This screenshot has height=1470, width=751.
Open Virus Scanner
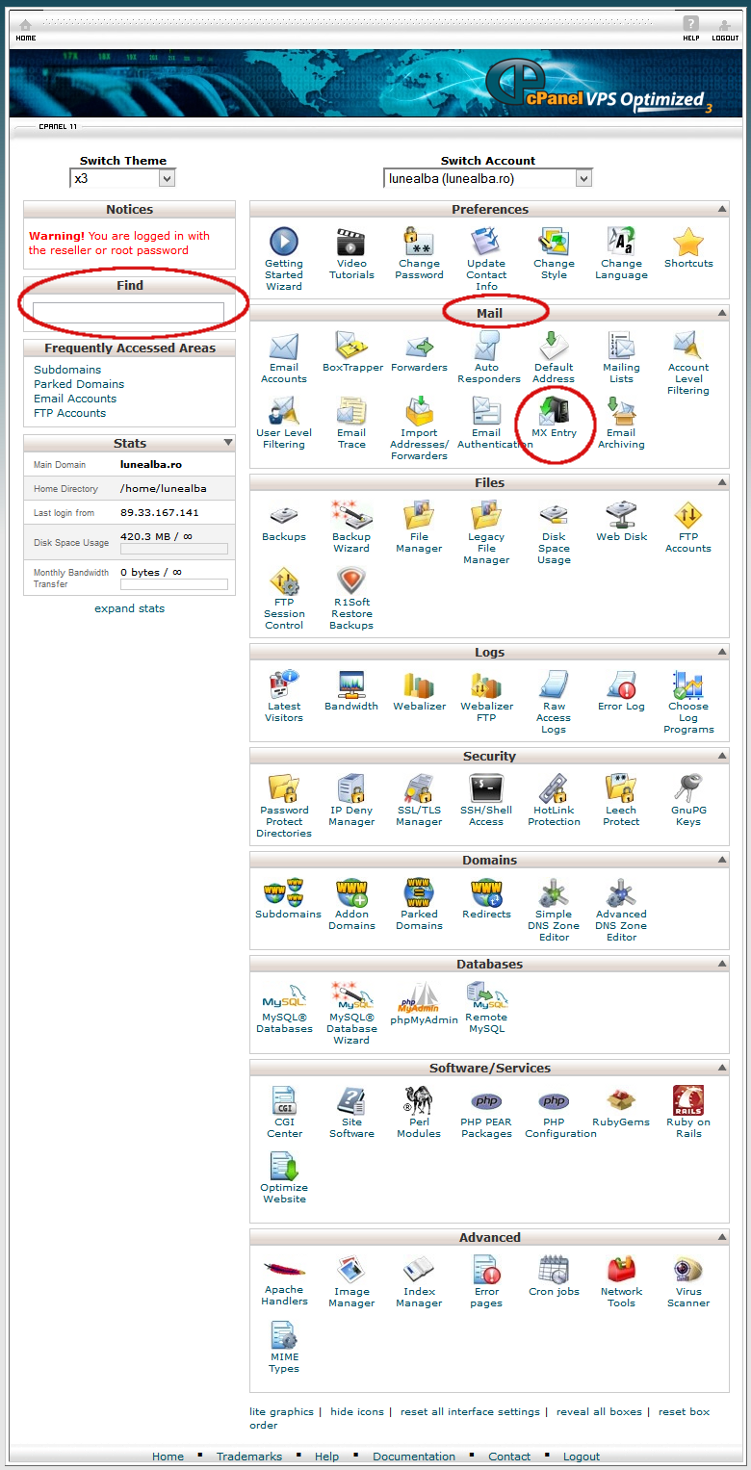[x=688, y=1283]
